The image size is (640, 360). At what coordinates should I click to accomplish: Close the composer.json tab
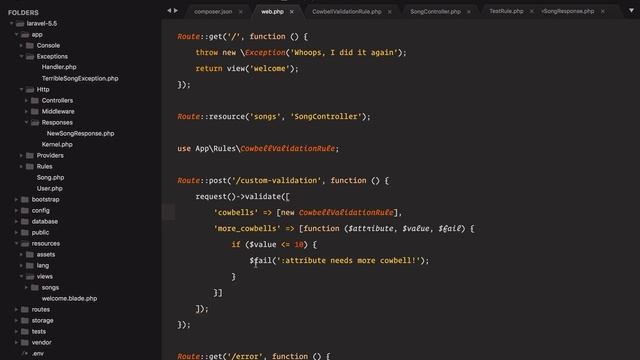tap(240, 12)
